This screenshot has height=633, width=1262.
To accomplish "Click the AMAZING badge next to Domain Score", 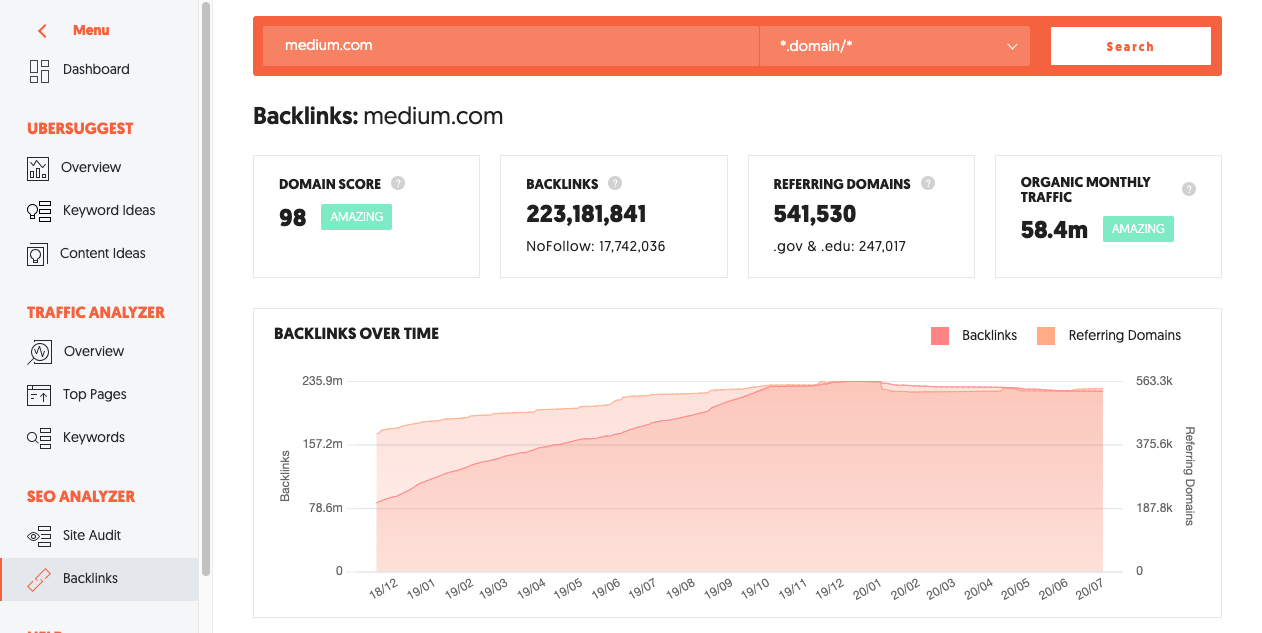I will click(x=356, y=217).
